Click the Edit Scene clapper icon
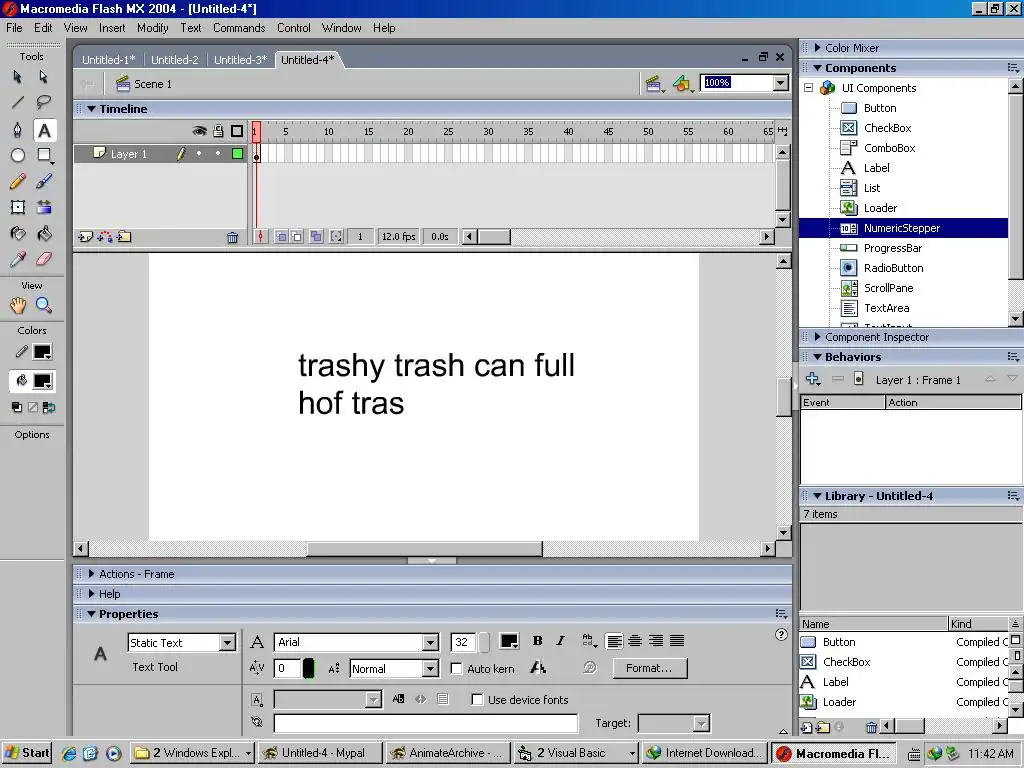The height and width of the screenshot is (768, 1024). [x=654, y=84]
